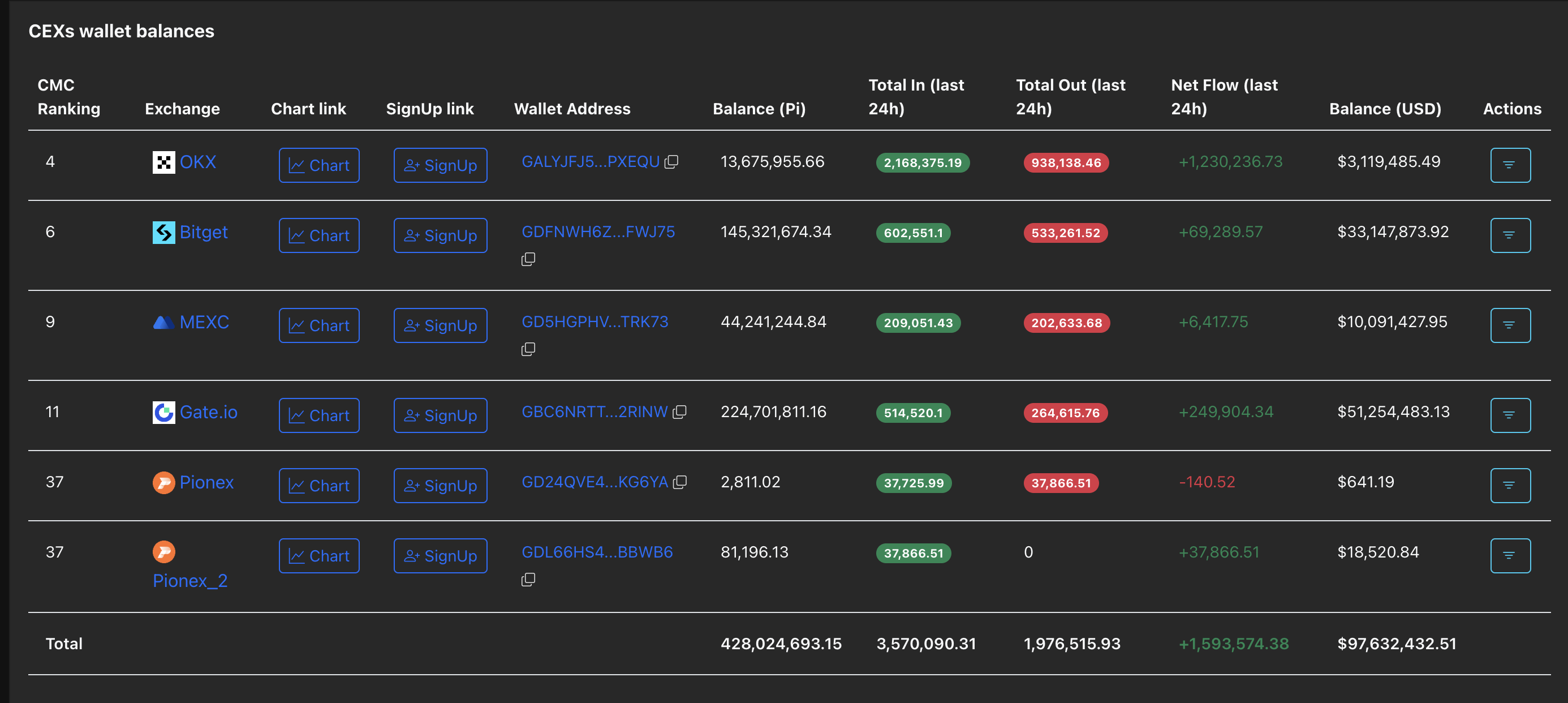Copy the Bitget wallet address

click(x=528, y=259)
